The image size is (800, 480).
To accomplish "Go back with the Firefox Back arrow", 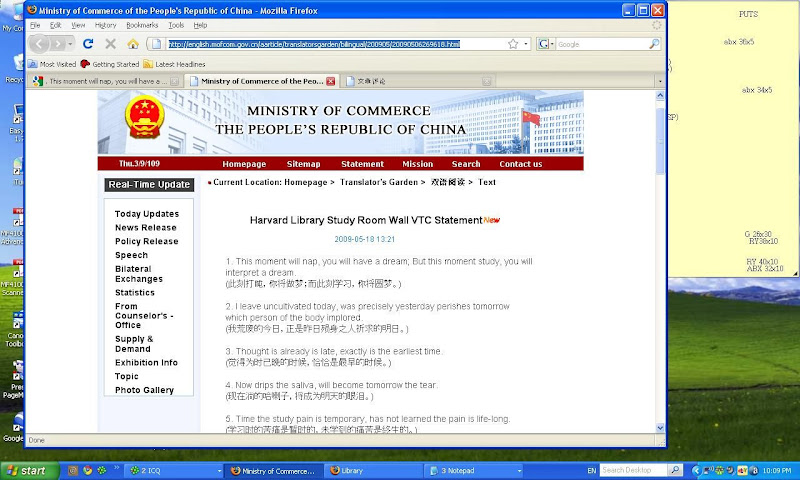I will coord(39,44).
